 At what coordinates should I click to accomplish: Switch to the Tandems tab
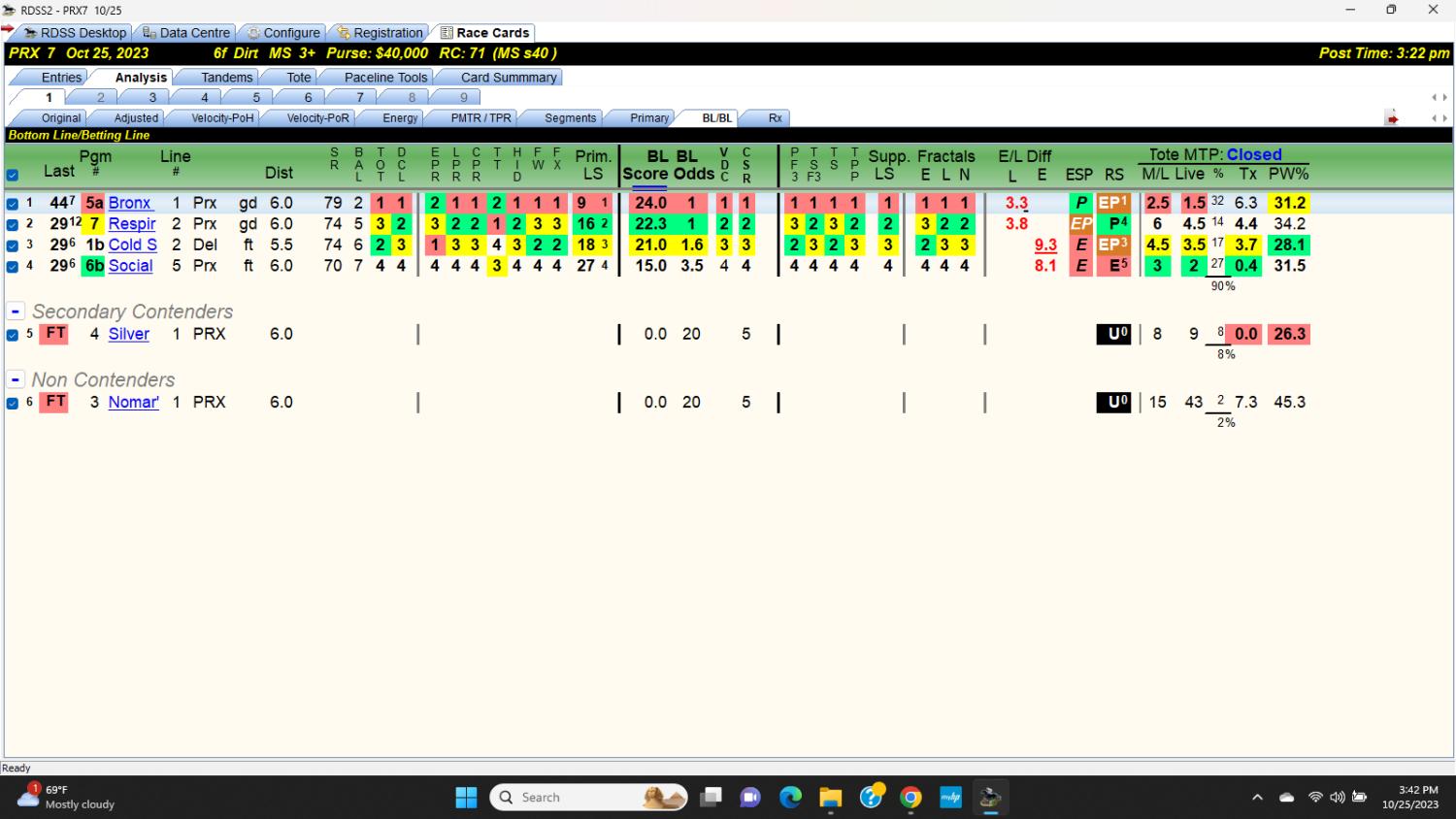[226, 78]
